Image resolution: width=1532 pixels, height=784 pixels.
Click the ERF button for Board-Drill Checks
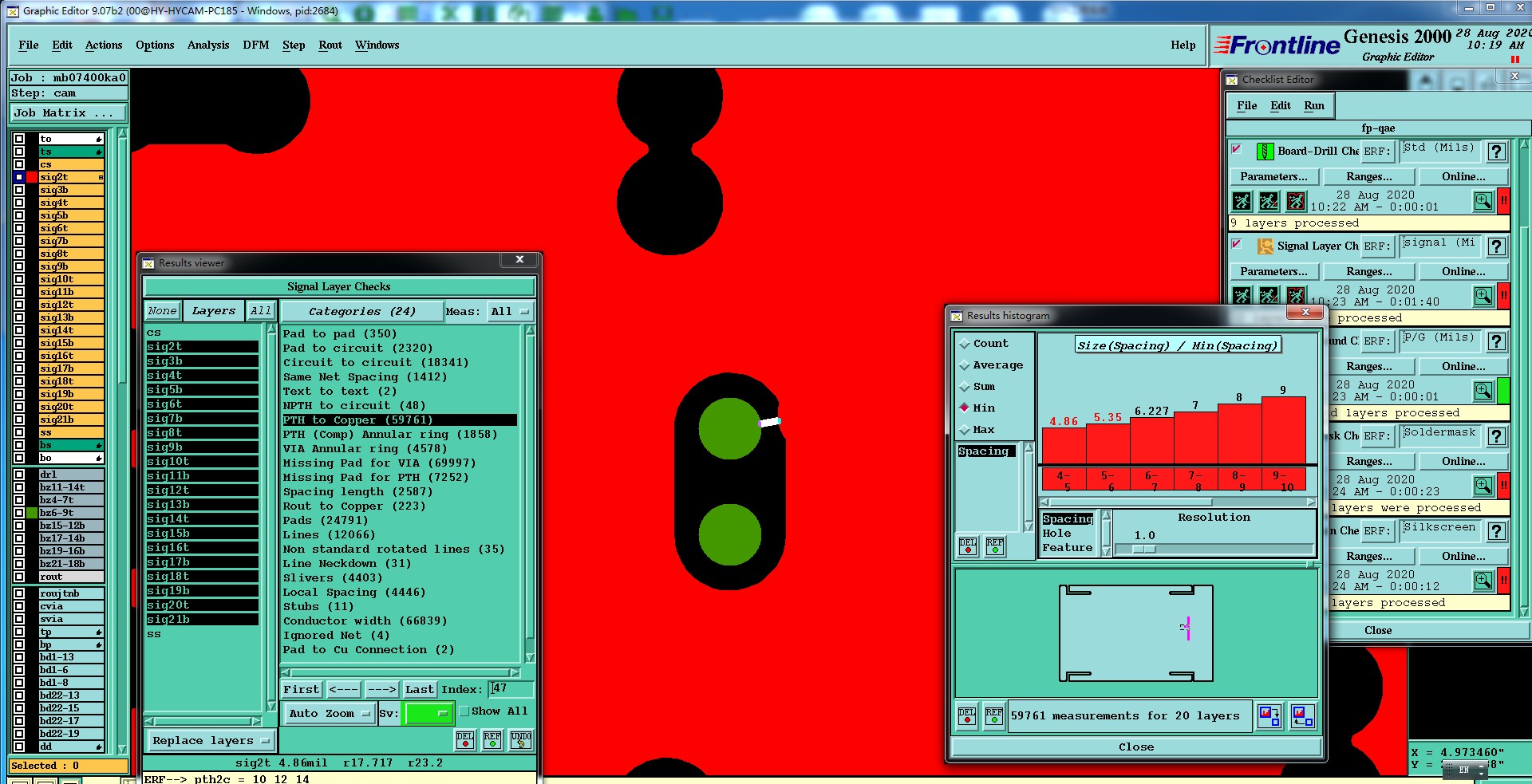[x=1376, y=152]
